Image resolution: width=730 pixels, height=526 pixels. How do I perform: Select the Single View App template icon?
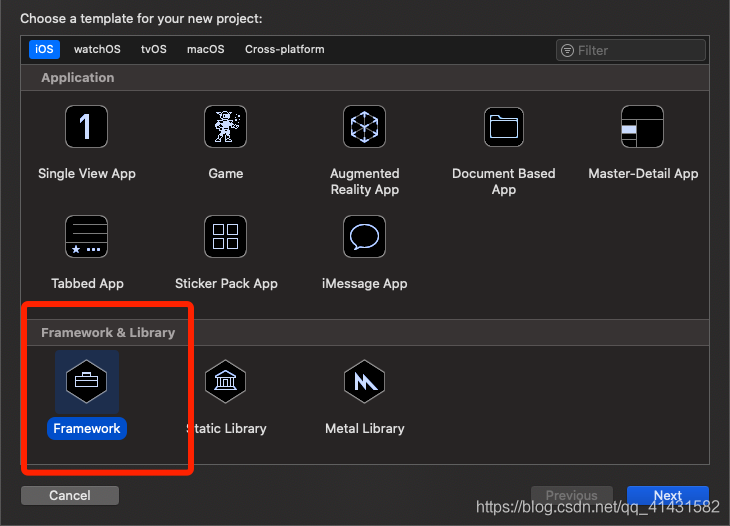86,126
